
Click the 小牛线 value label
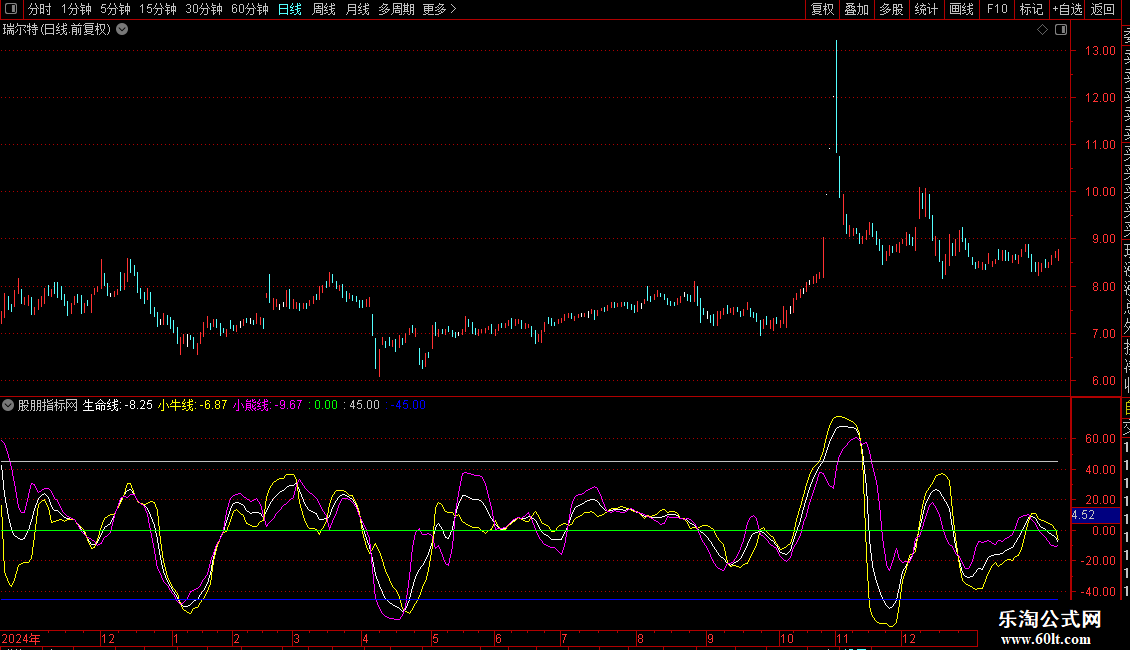[x=192, y=405]
